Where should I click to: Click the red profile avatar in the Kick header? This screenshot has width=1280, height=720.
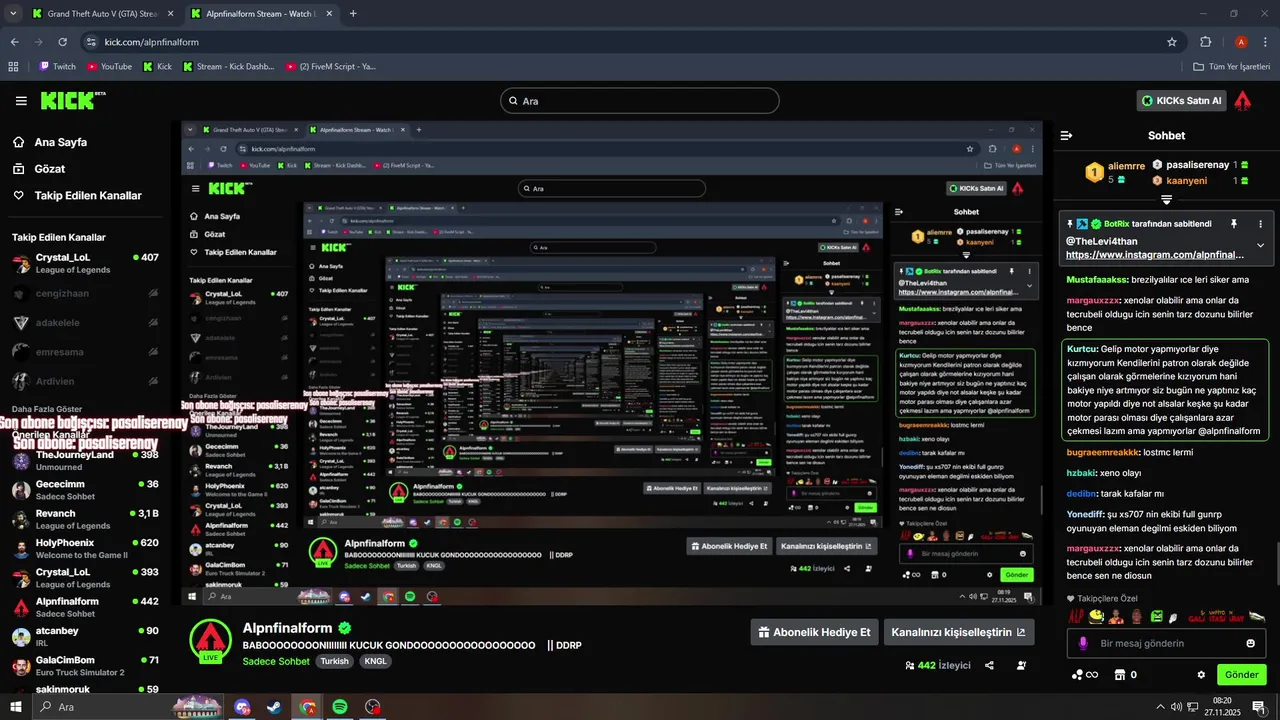tap(1243, 100)
